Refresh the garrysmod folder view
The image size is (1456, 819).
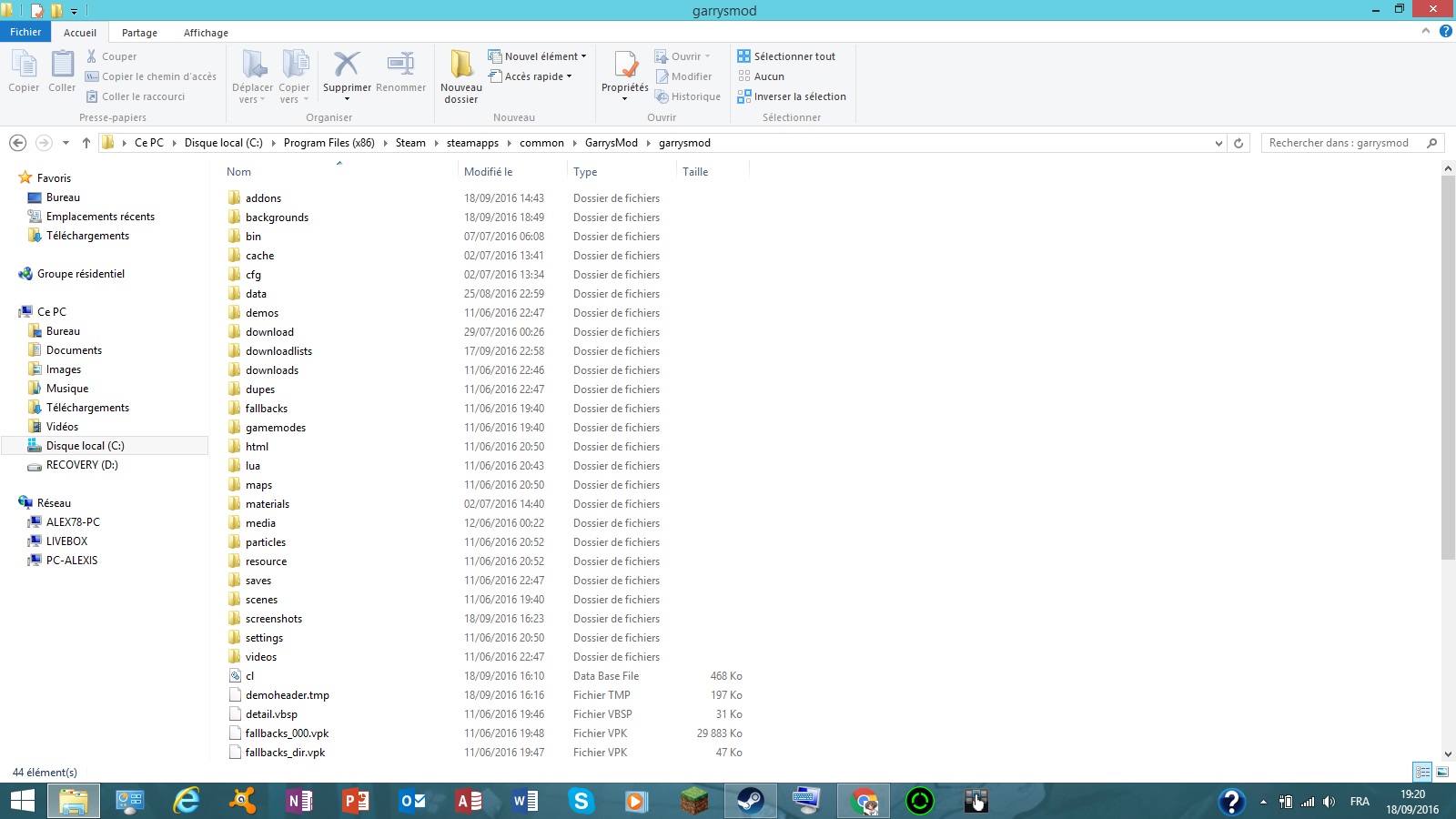tap(1239, 143)
